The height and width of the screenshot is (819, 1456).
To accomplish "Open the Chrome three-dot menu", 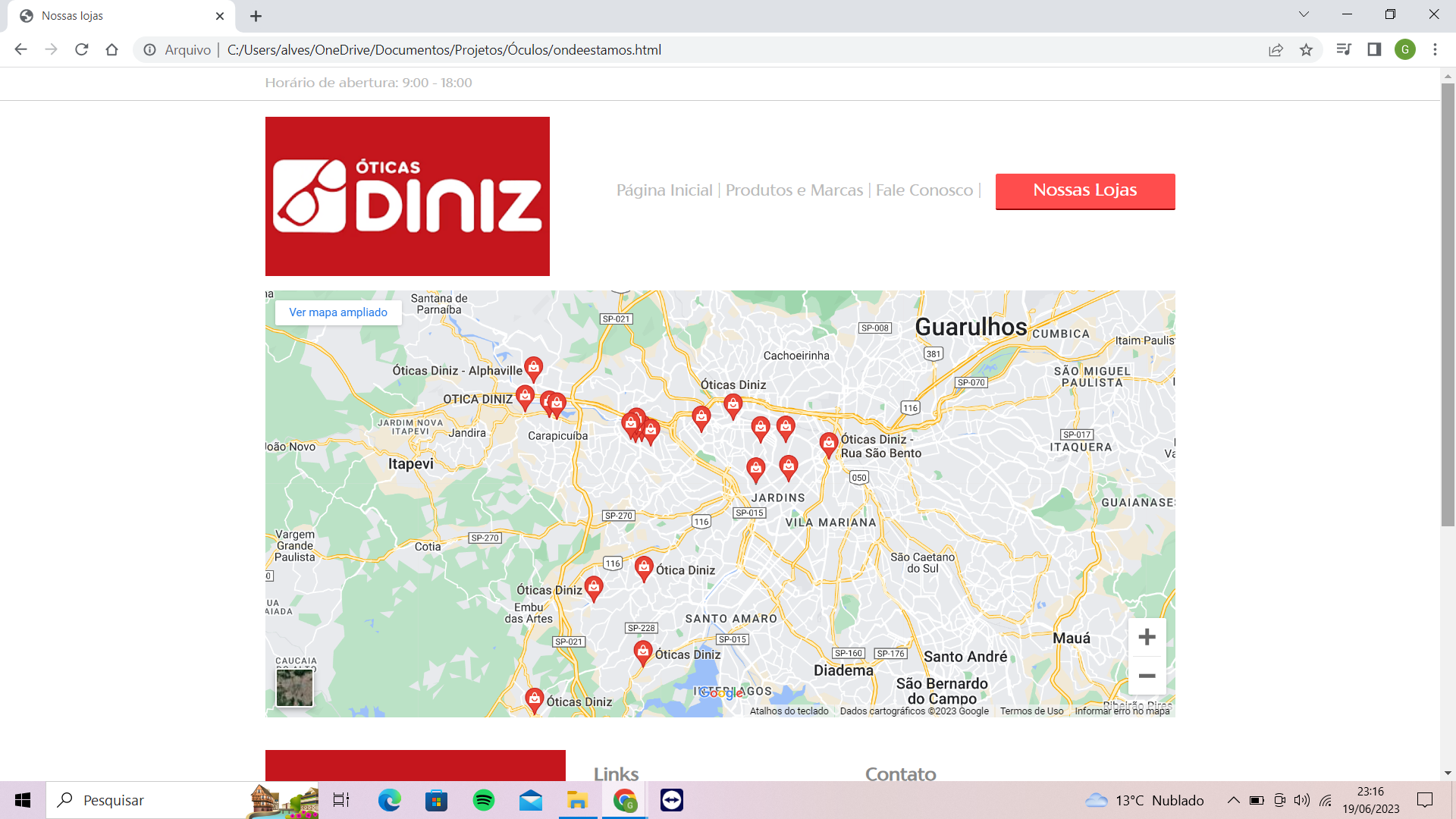I will point(1435,50).
